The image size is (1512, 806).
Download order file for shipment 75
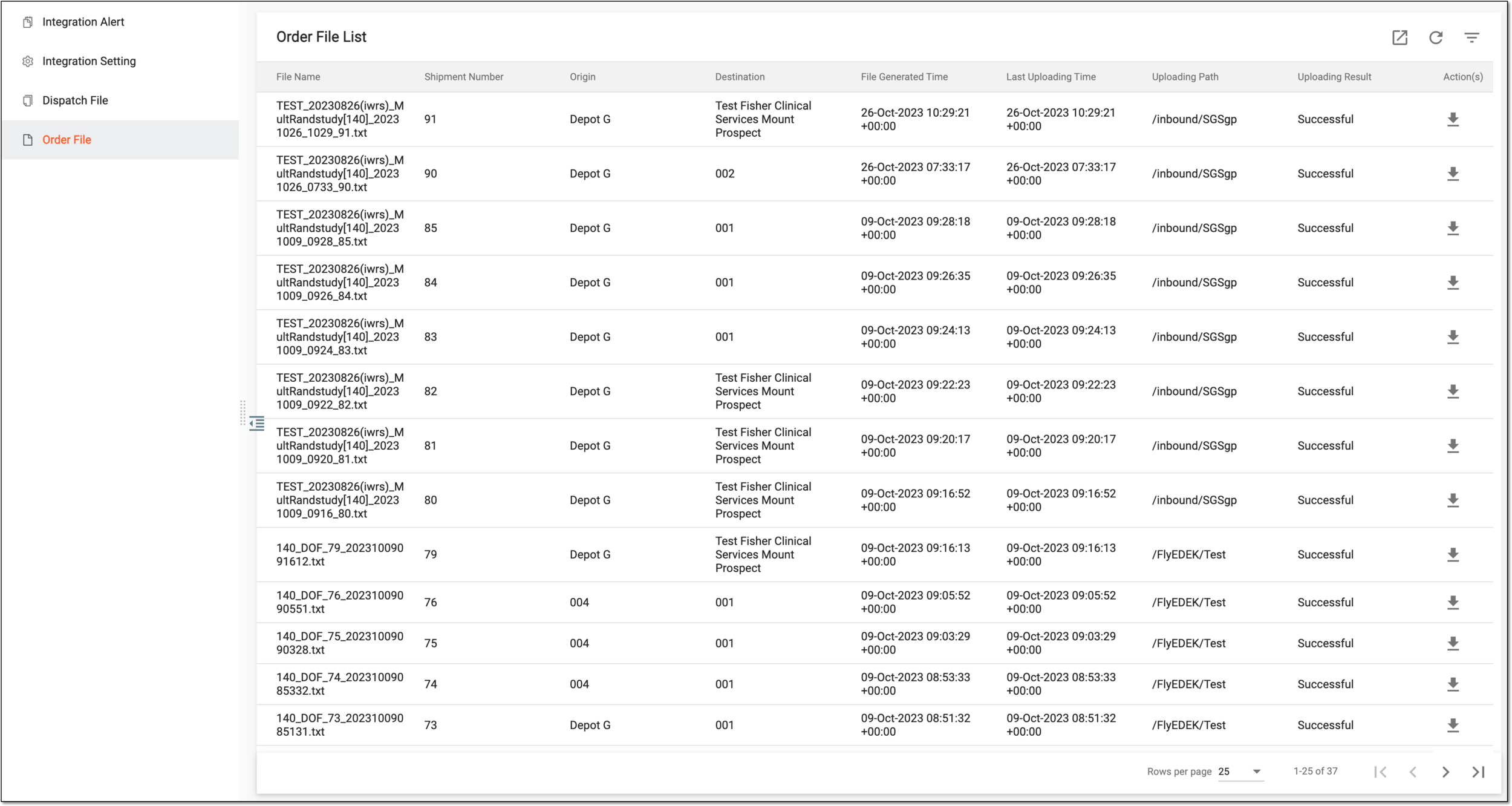(x=1453, y=643)
